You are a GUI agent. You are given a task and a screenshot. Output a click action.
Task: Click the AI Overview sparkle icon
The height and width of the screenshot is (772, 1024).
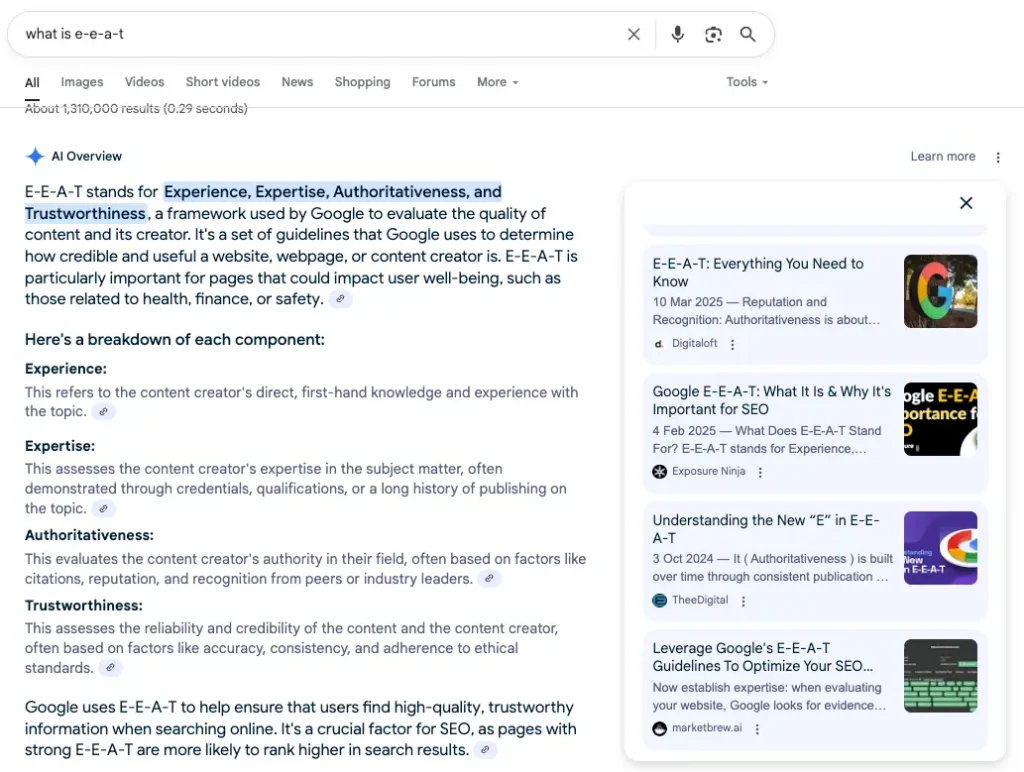[35, 156]
